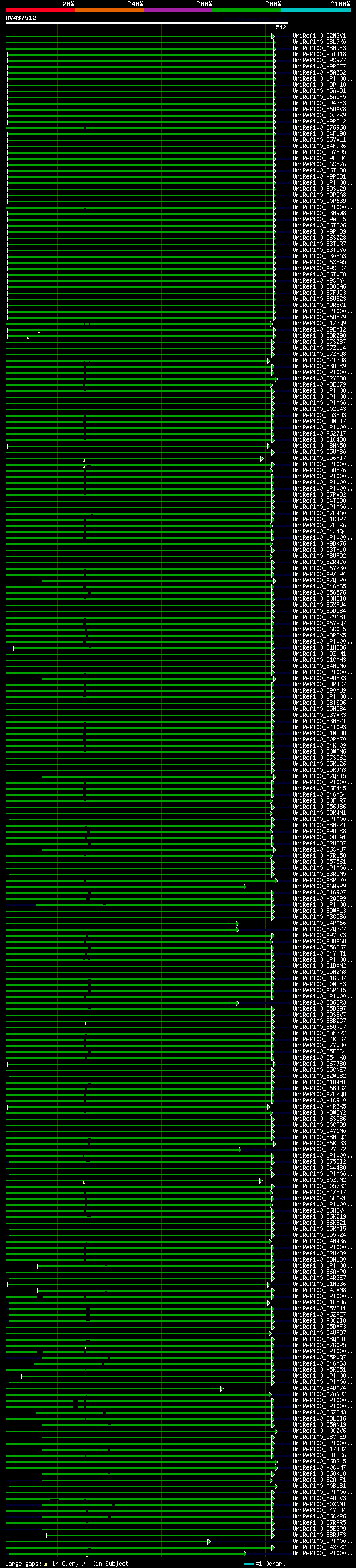Select the UniRef100_A5AZG2 label
The image size is (356, 1568).
point(319,72)
